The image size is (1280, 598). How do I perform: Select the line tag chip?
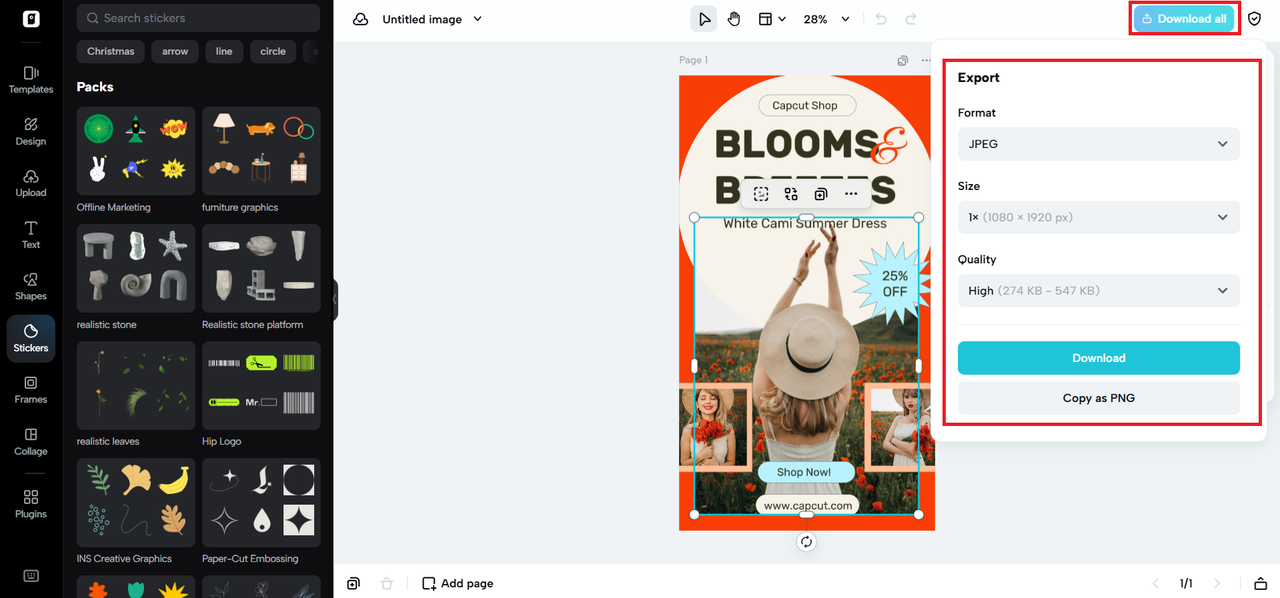click(224, 51)
